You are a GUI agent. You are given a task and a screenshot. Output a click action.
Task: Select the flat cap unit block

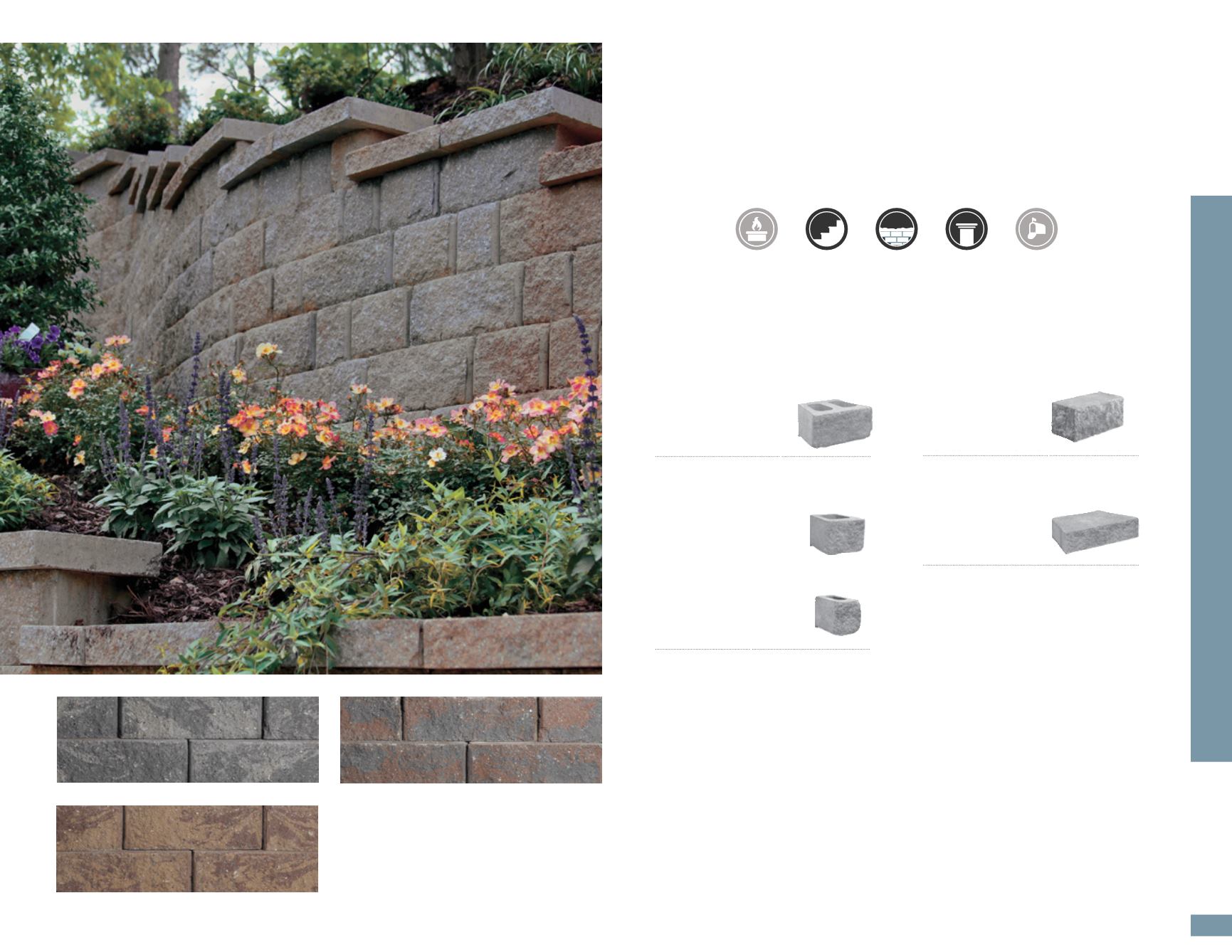(x=1095, y=531)
